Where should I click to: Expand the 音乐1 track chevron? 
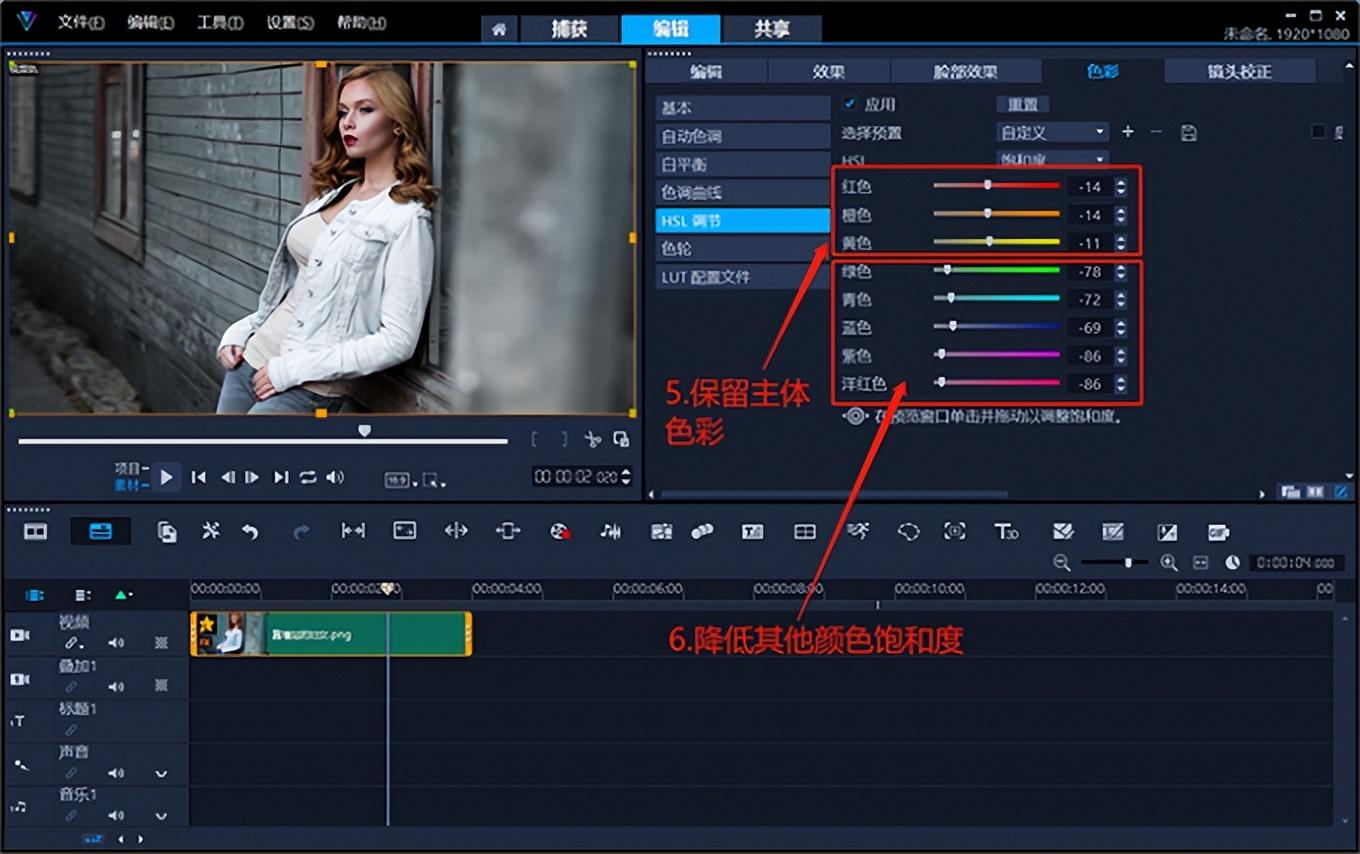(161, 816)
